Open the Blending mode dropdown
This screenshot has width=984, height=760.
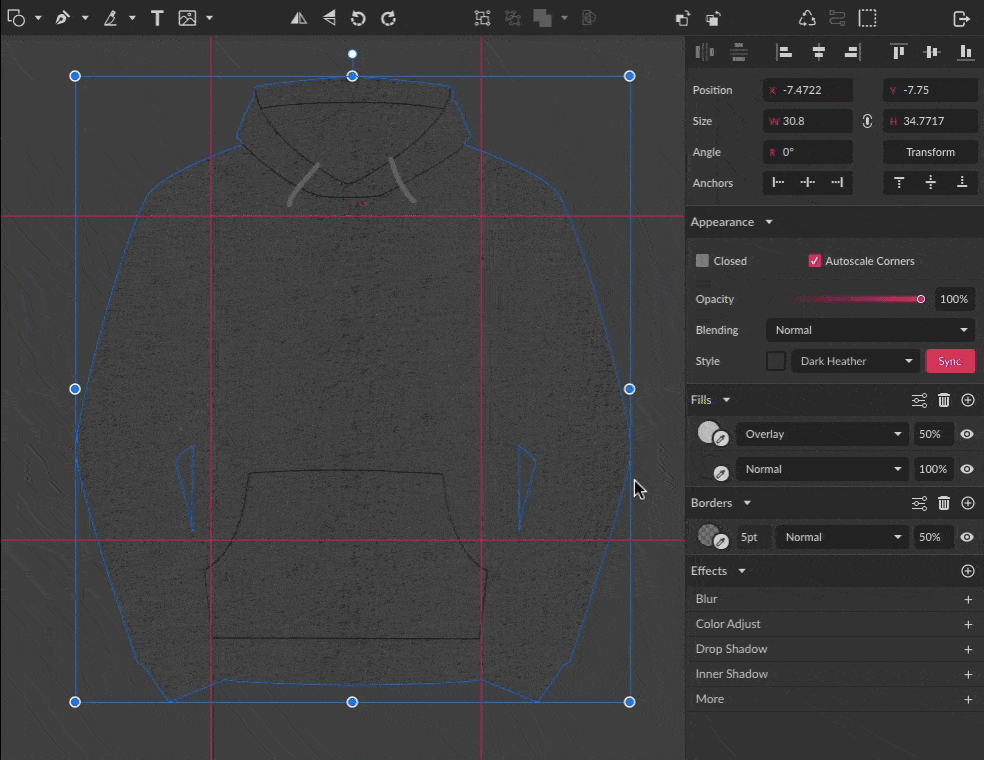pos(870,330)
